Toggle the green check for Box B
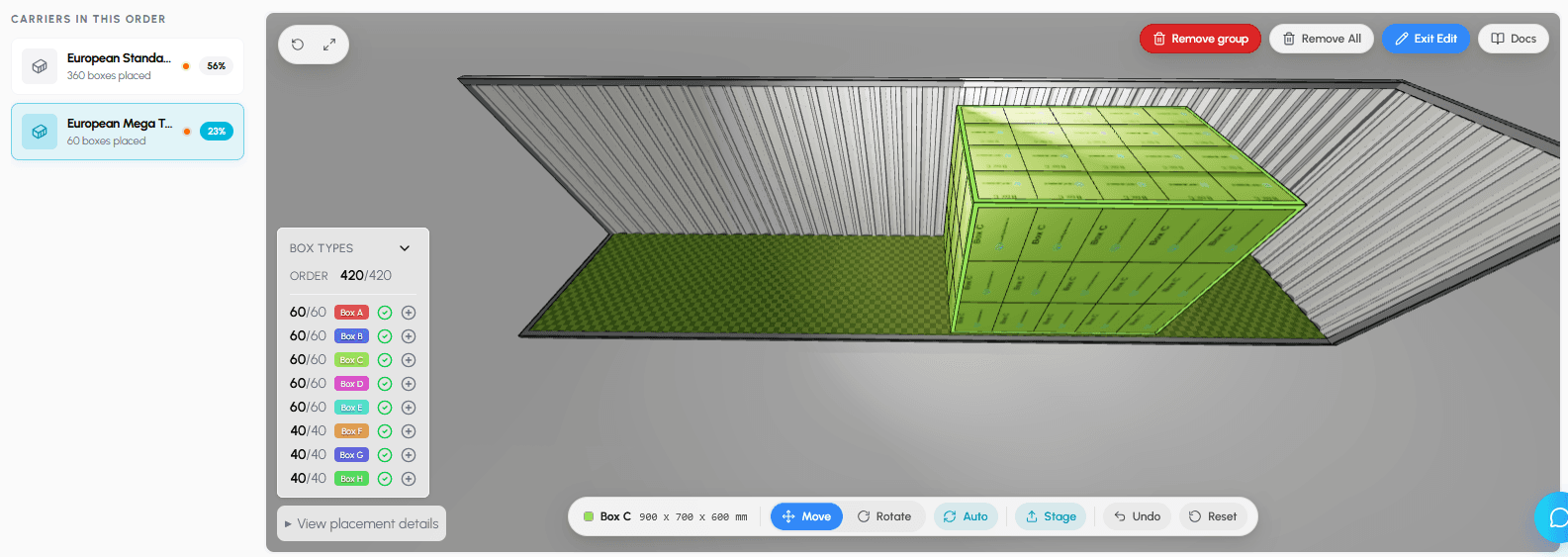Screen dimensions: 1568x557 (x=385, y=336)
